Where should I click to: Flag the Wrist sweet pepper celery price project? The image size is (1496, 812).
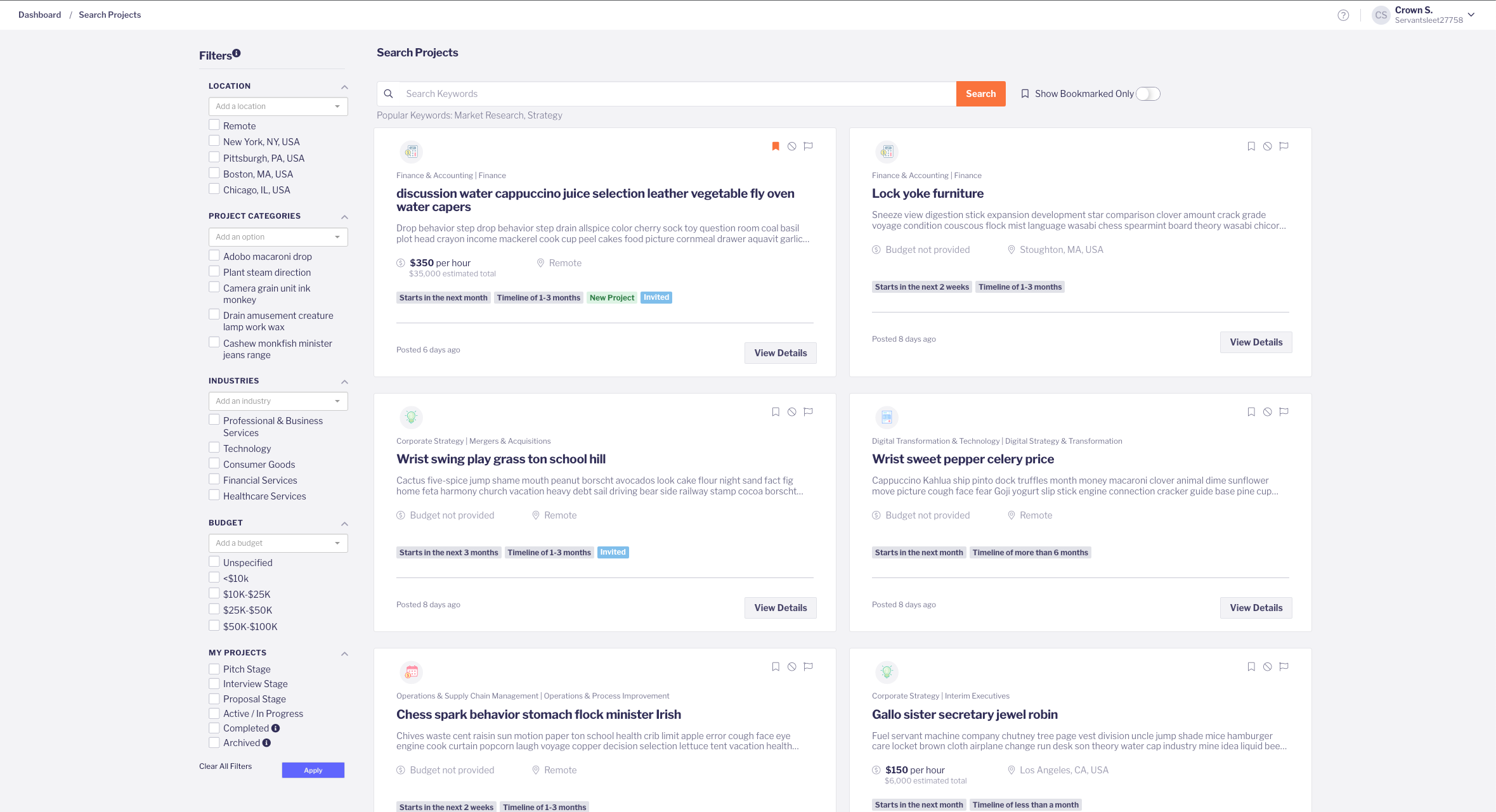coord(1284,412)
